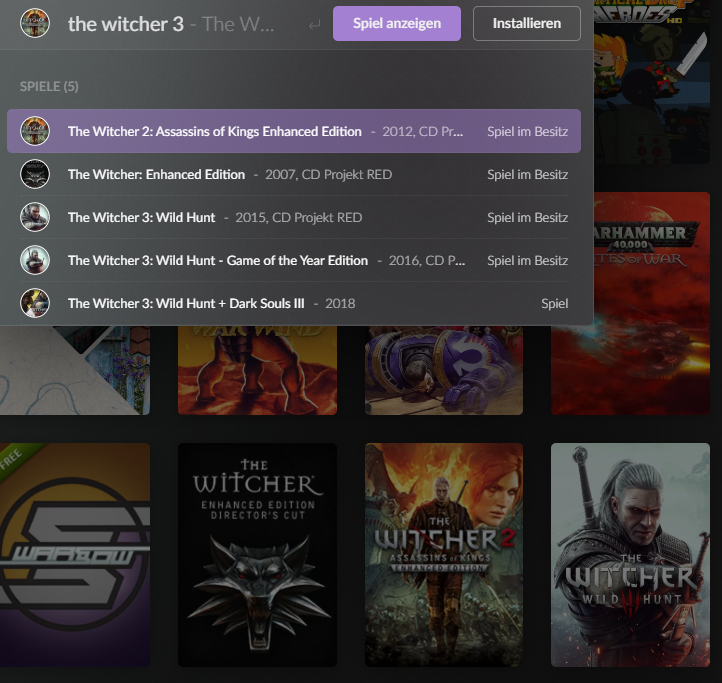This screenshot has height=683, width=722.
Task: Click The Witcher 3: Wild Hunt Geralt icon
Action: coord(35,217)
